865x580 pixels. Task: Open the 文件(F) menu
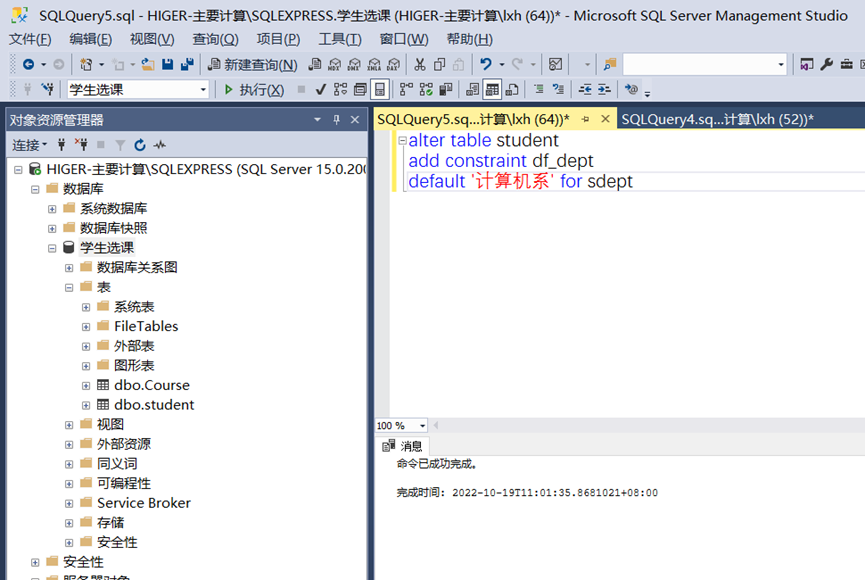coord(30,40)
